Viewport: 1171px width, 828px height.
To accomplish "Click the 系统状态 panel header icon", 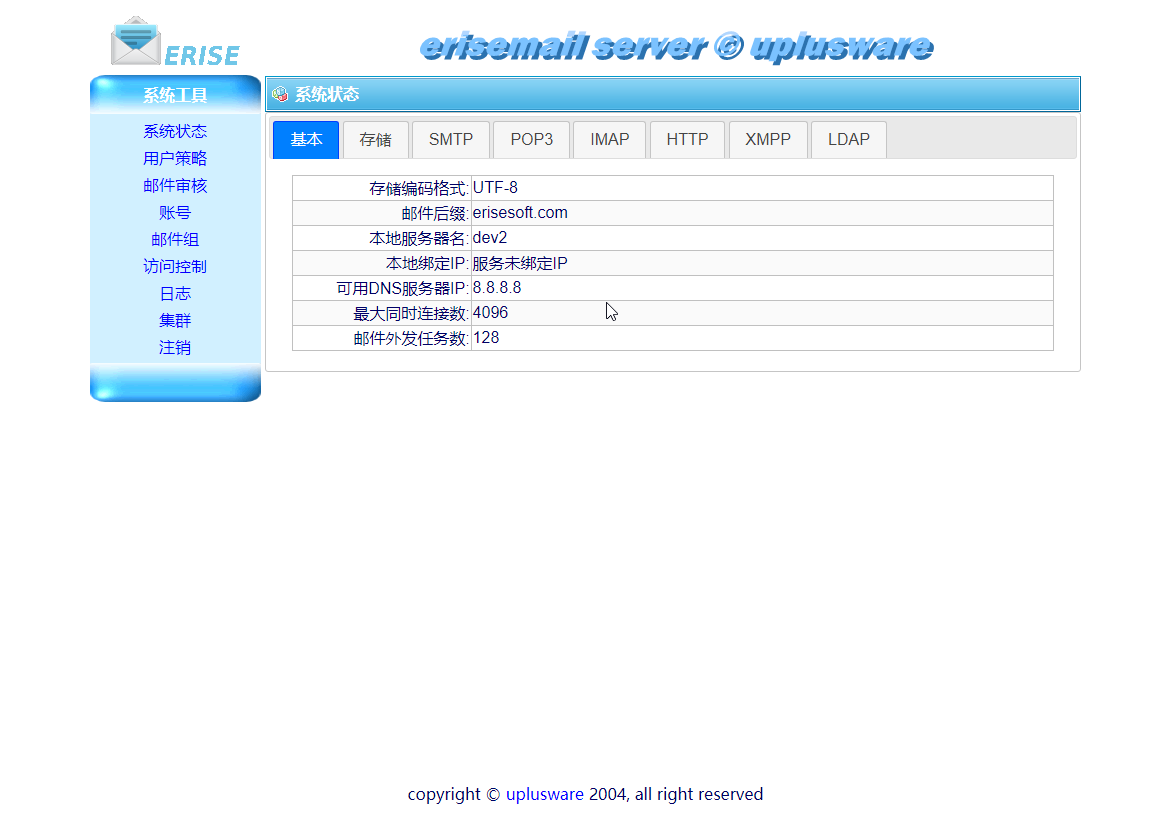I will [280, 94].
